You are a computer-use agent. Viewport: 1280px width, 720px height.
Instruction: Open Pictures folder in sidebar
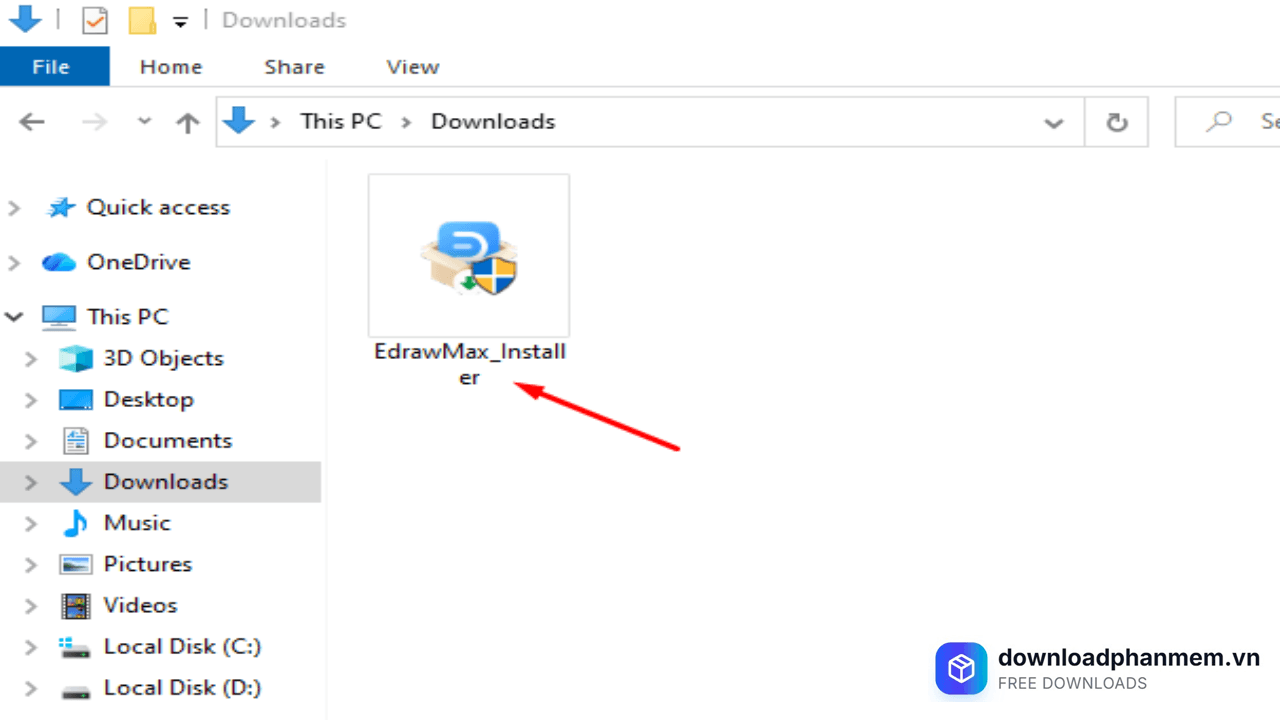[147, 563]
